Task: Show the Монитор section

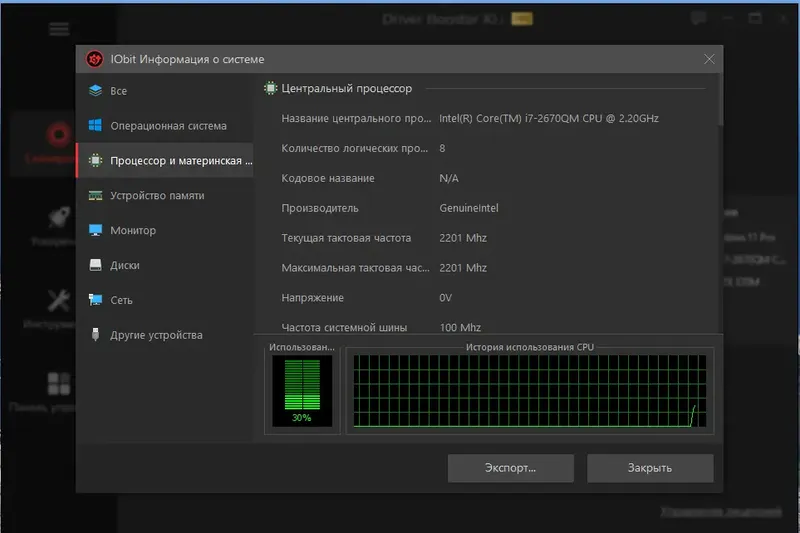Action: coord(164,230)
